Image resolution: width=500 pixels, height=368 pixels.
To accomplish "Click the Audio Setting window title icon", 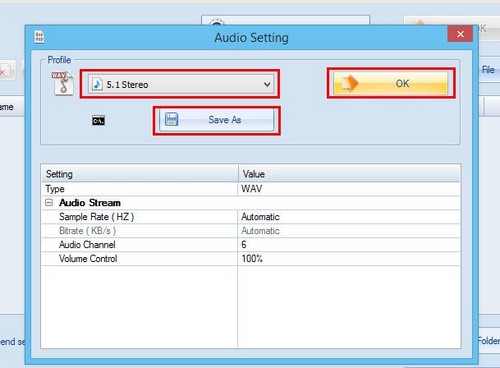I will pos(39,37).
